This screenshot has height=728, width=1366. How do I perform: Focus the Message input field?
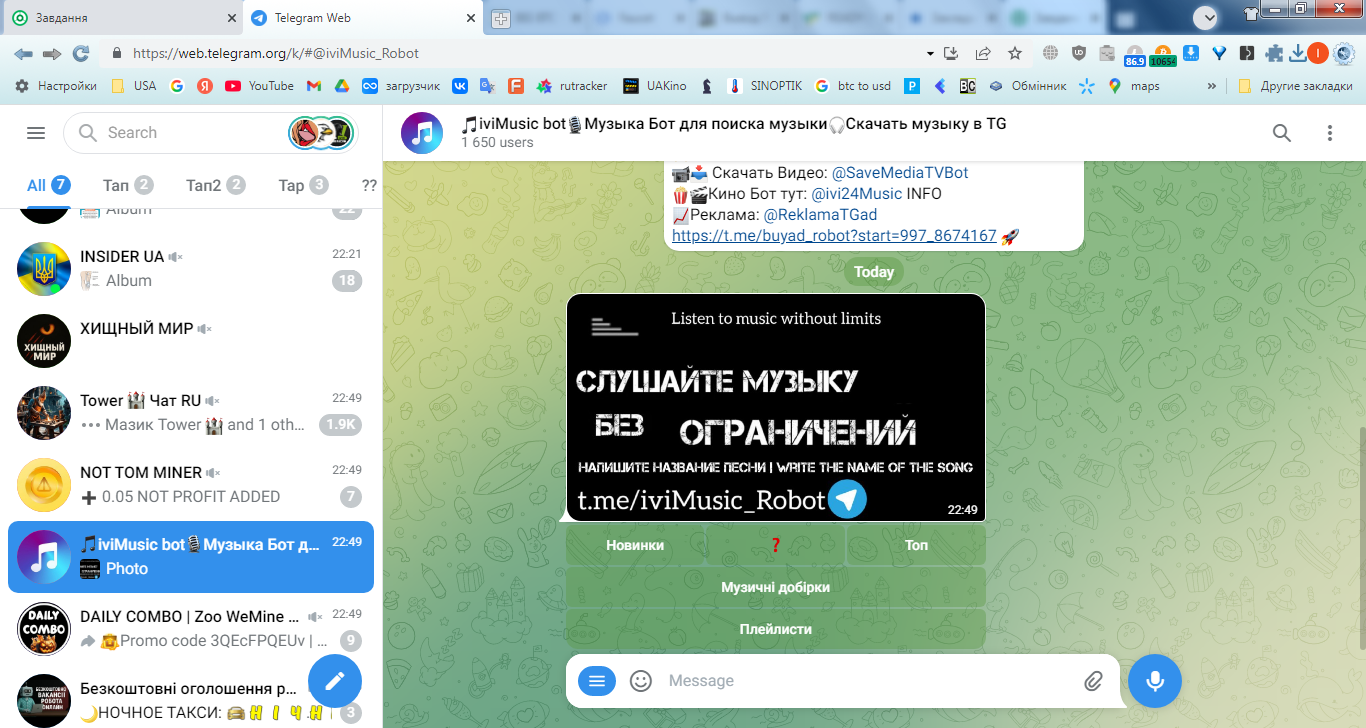870,681
